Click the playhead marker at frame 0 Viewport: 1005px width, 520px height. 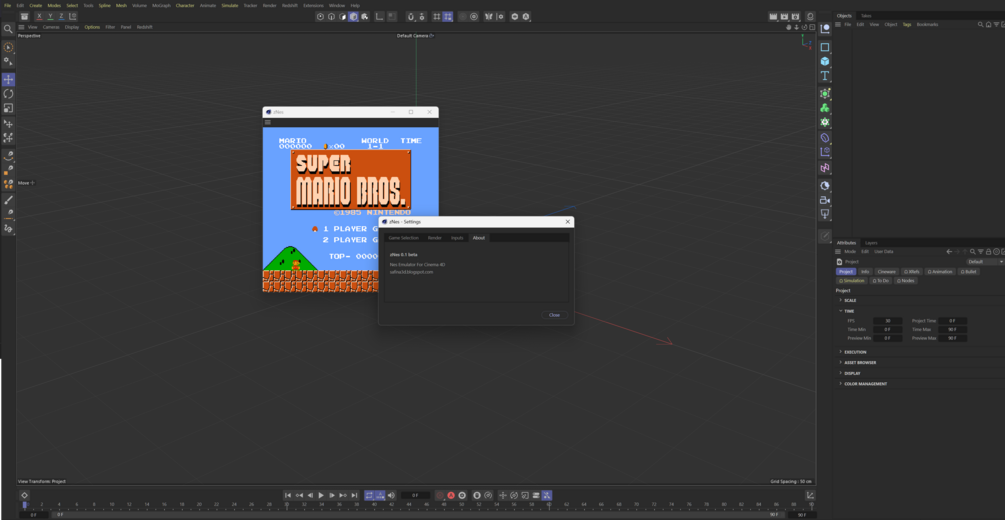(24, 505)
